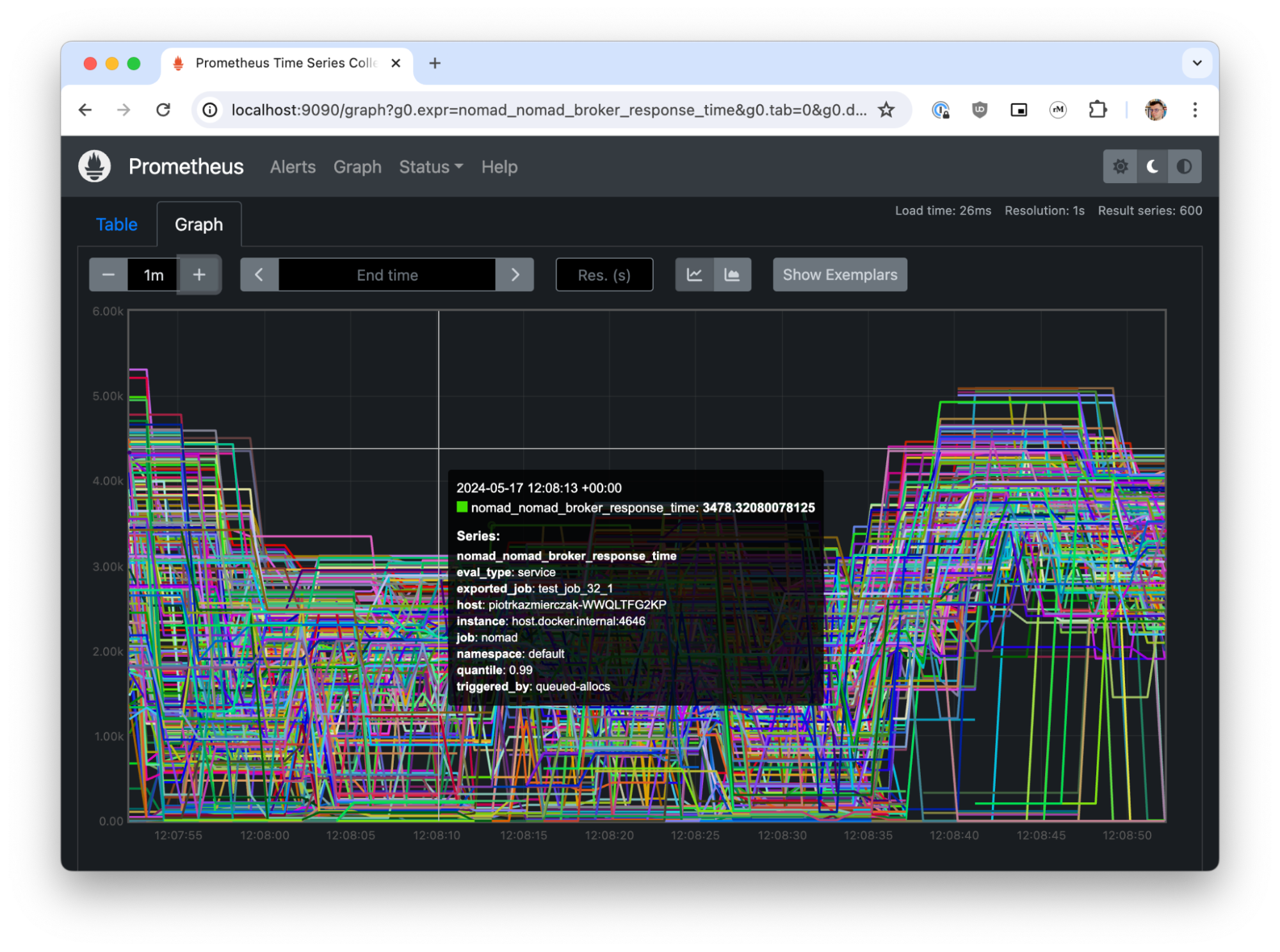Click the green series color swatch in tooltip
The width and height of the screenshot is (1280, 952).
462,508
